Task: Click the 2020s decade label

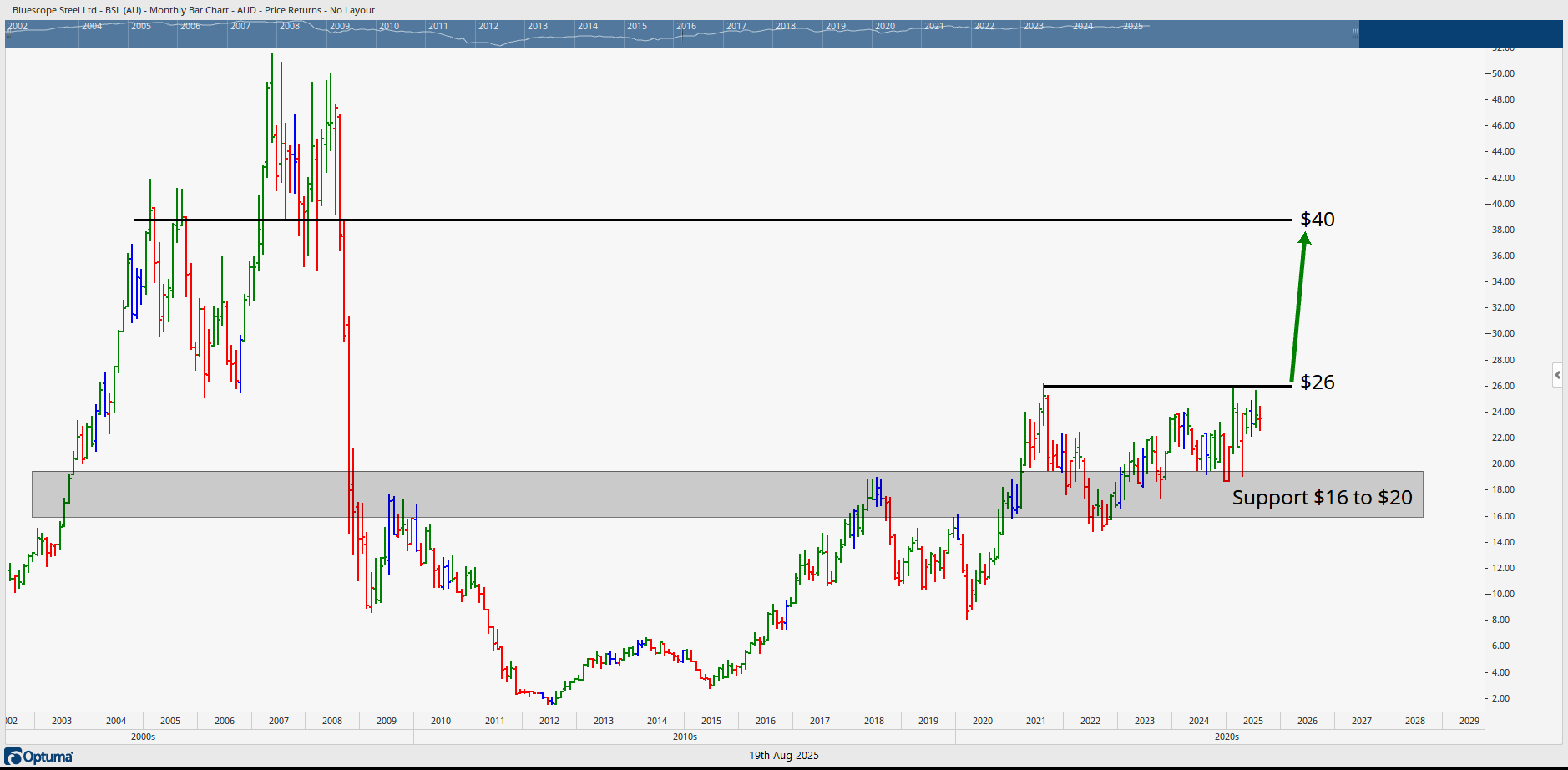Action: click(1227, 737)
